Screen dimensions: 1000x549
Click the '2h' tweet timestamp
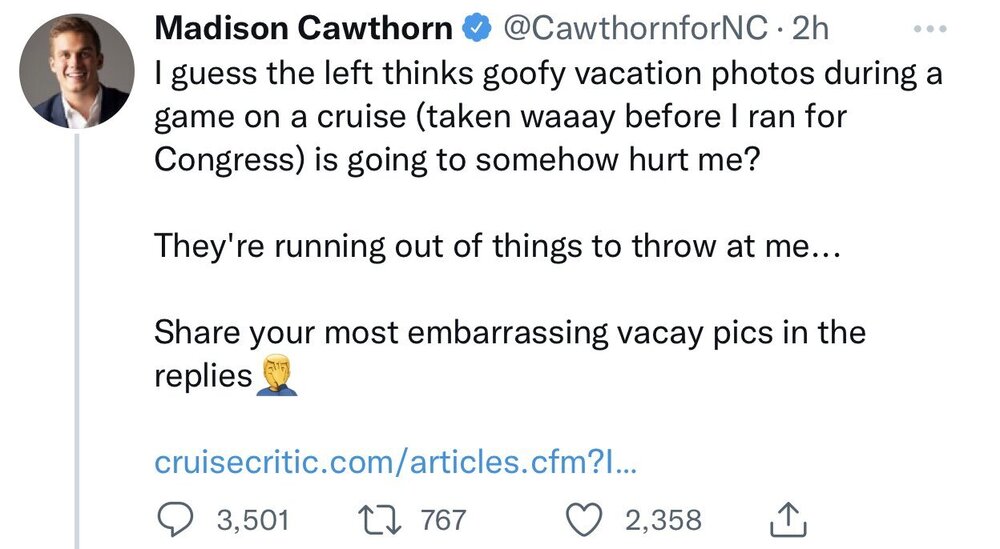[810, 30]
